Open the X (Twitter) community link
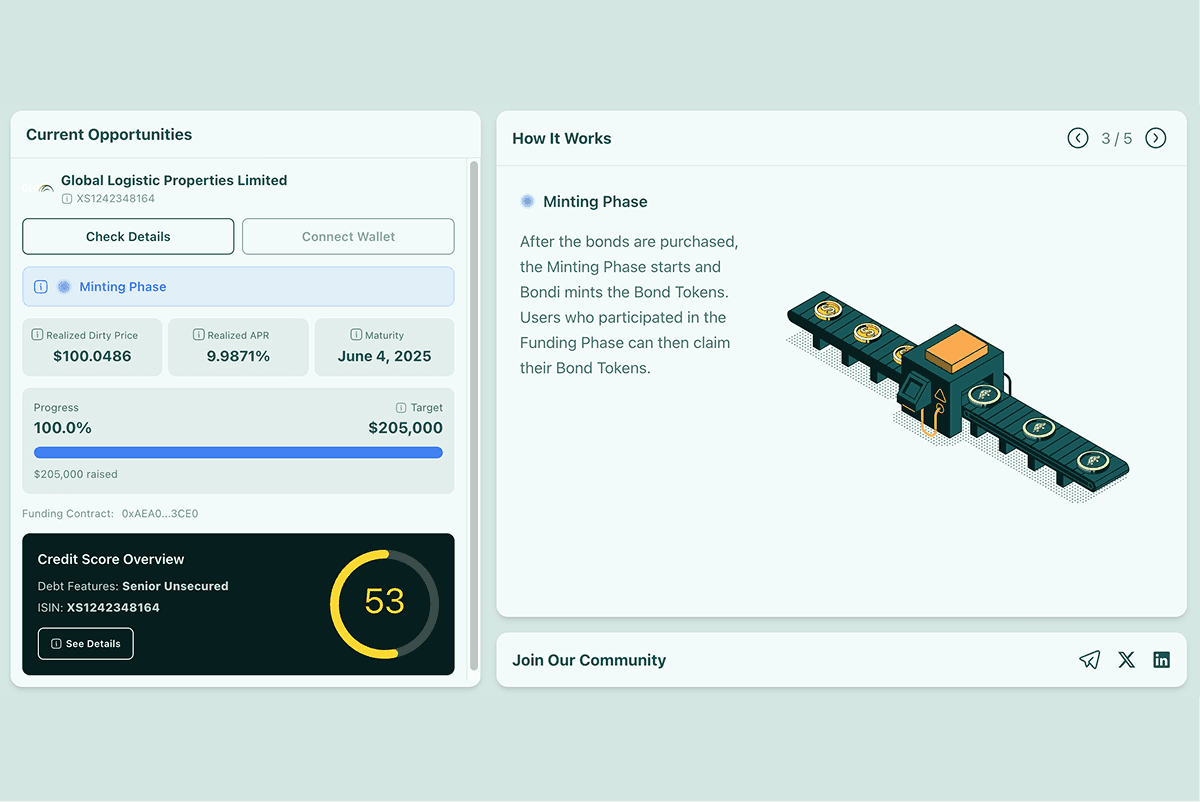This screenshot has height=802, width=1200. 1127,660
